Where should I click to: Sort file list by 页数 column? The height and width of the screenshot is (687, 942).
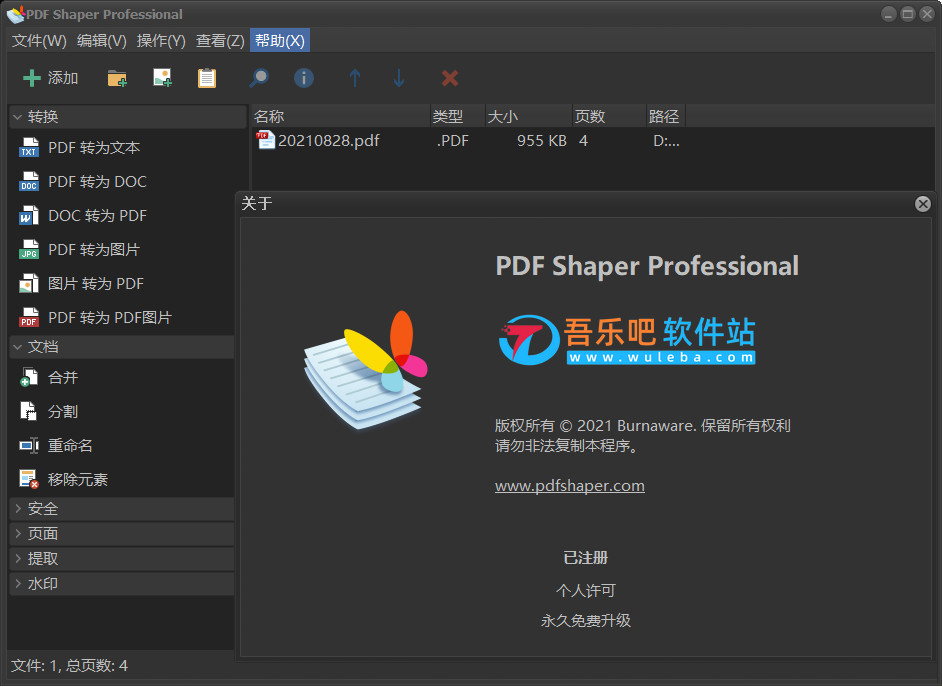pos(609,117)
